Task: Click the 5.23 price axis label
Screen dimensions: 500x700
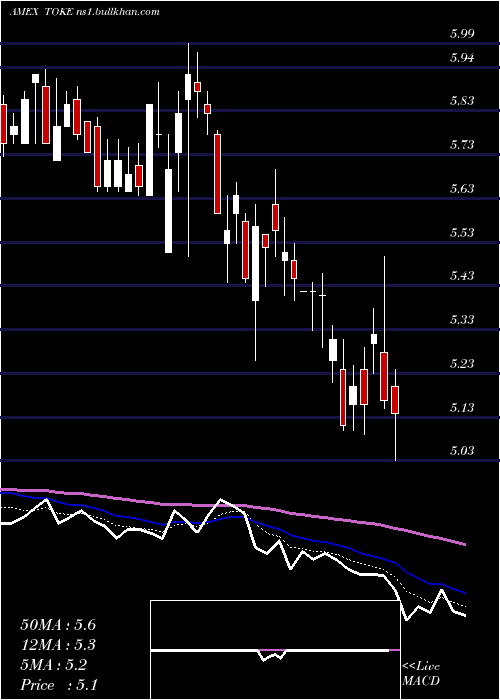Action: [462, 363]
